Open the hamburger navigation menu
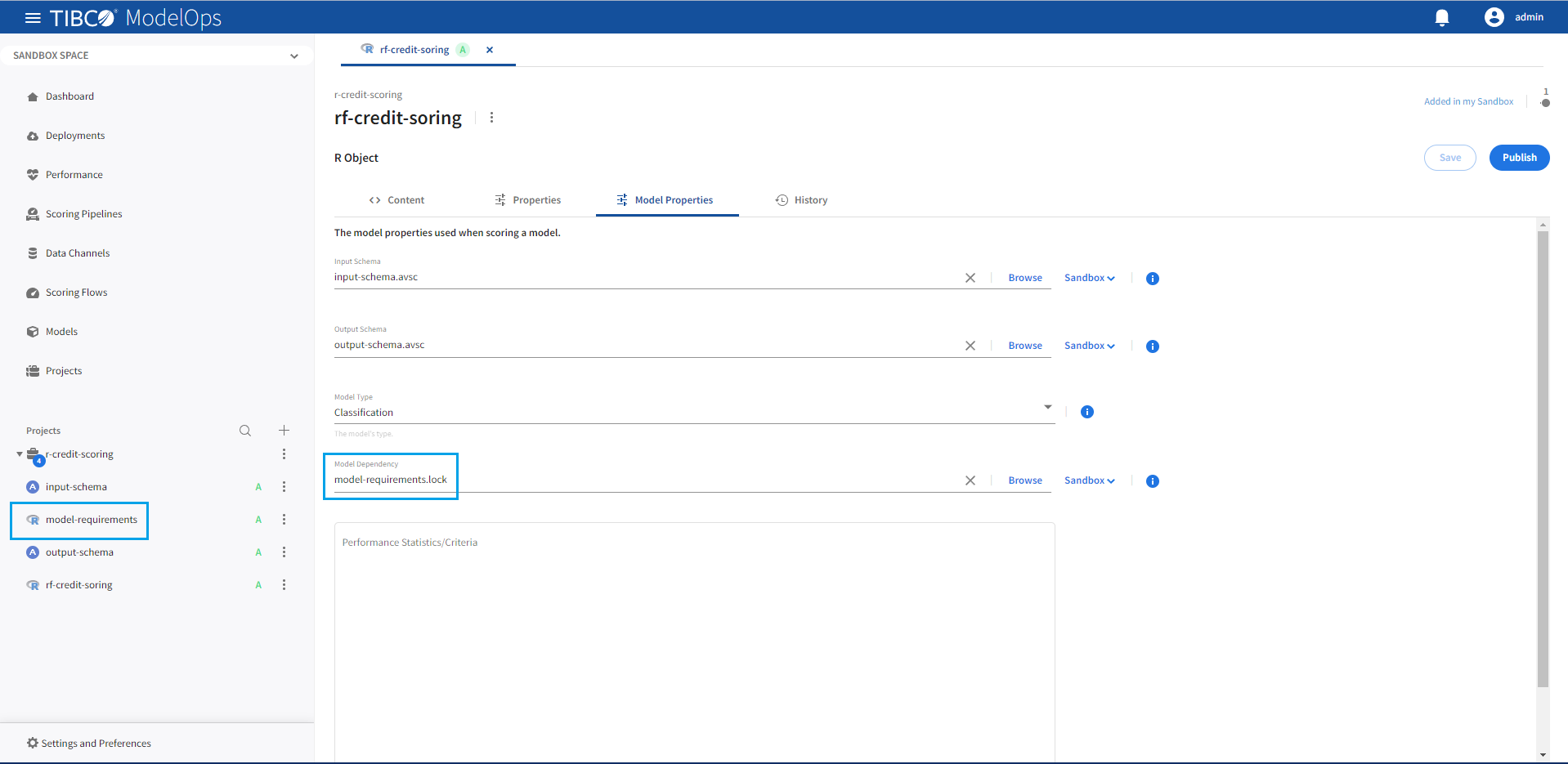The height and width of the screenshot is (764, 1568). tap(33, 18)
